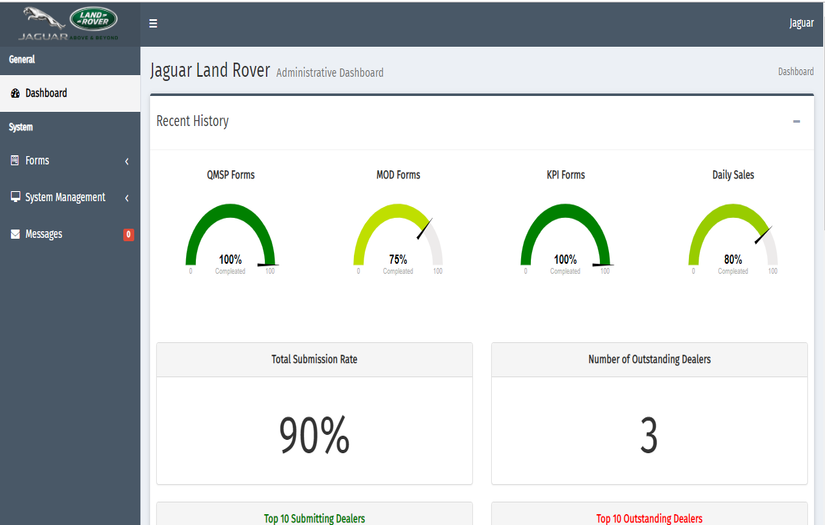
Task: Click the Dashboard breadcrumb link
Action: [796, 72]
